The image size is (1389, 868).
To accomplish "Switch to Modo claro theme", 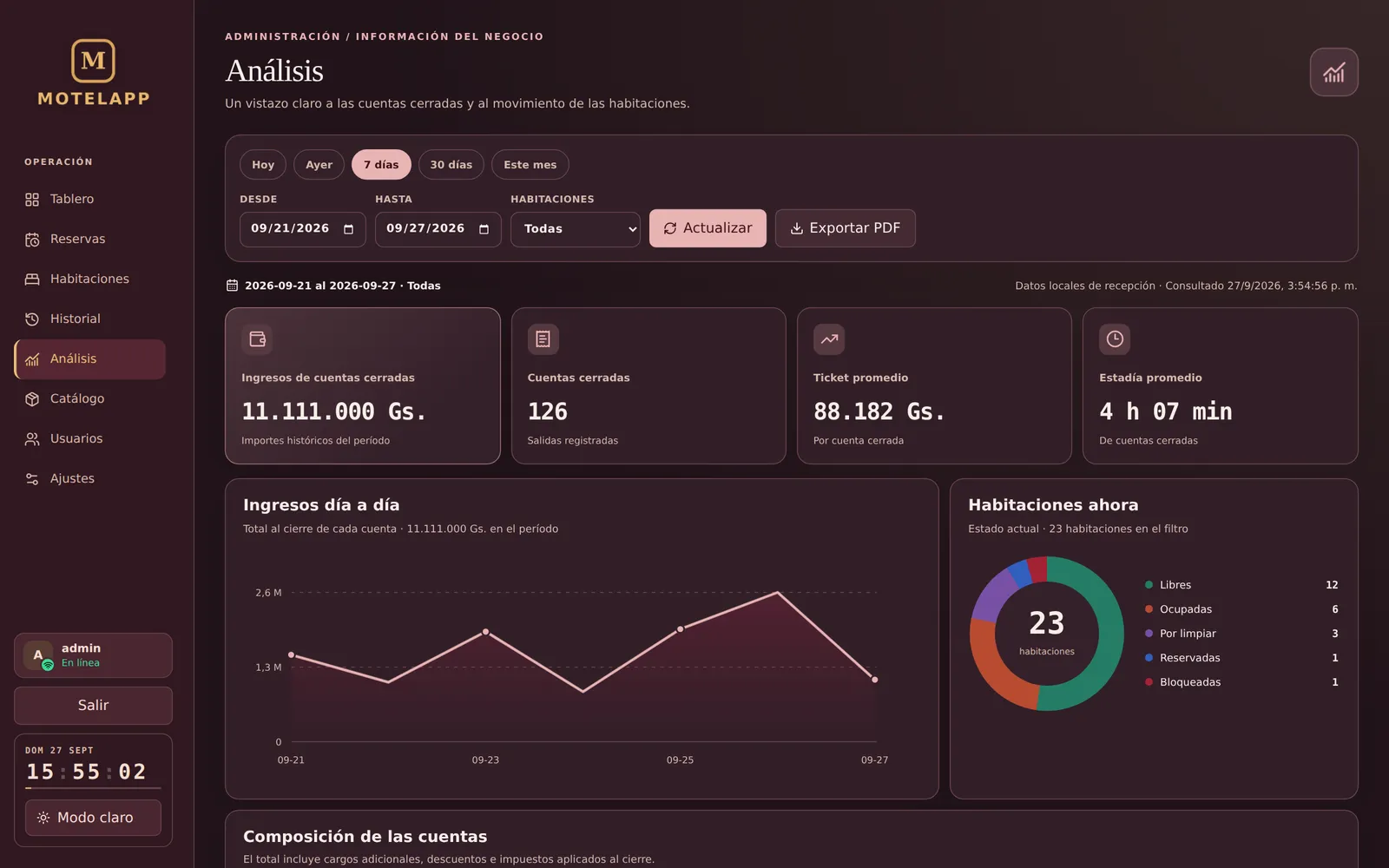I will [x=93, y=818].
